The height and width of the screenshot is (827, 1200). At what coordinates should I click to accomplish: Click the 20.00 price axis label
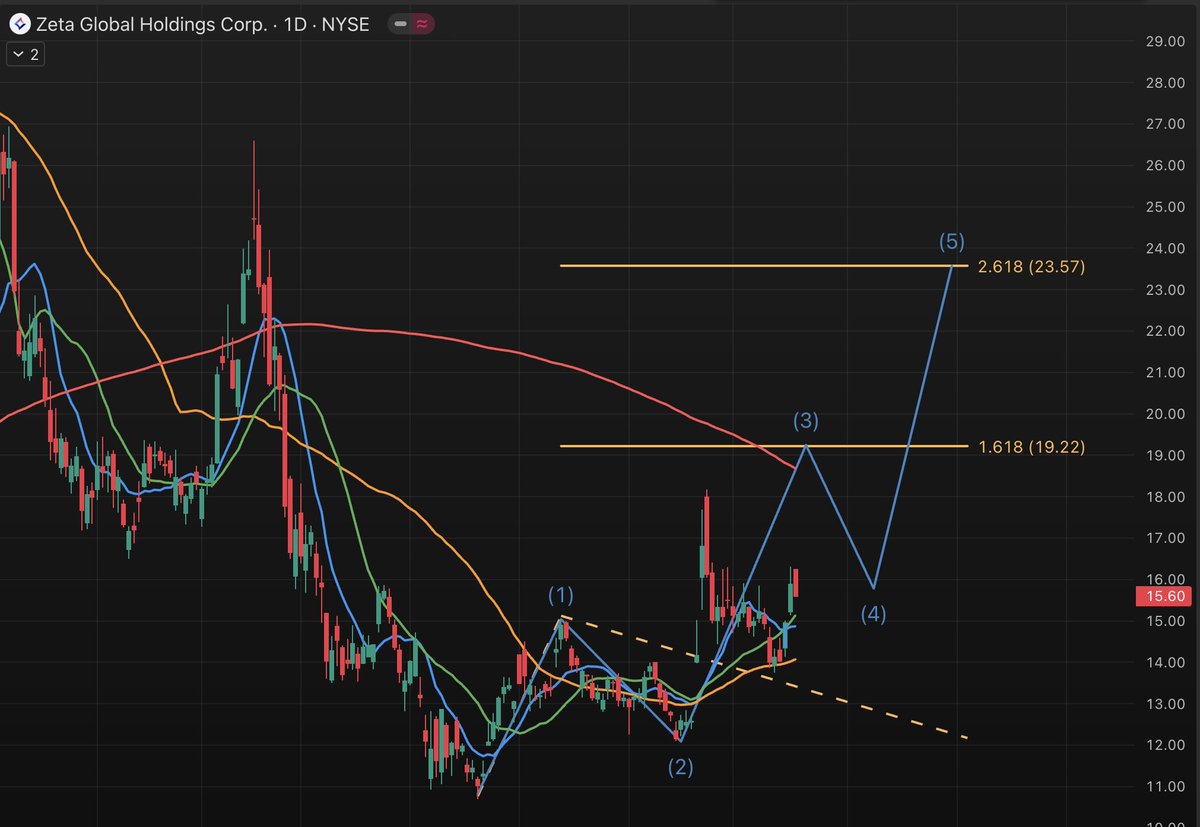(x=1163, y=414)
